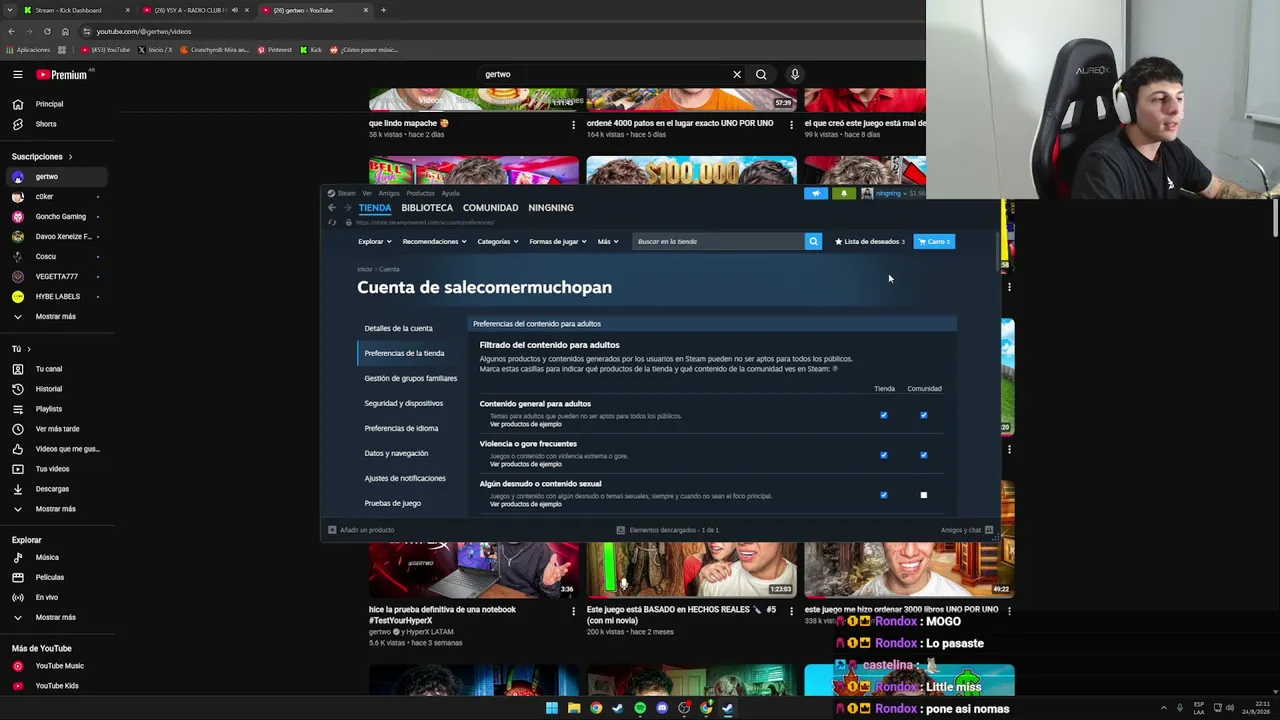This screenshot has width=1280, height=720.
Task: Open the Amigos menu in Steam
Action: (x=389, y=193)
